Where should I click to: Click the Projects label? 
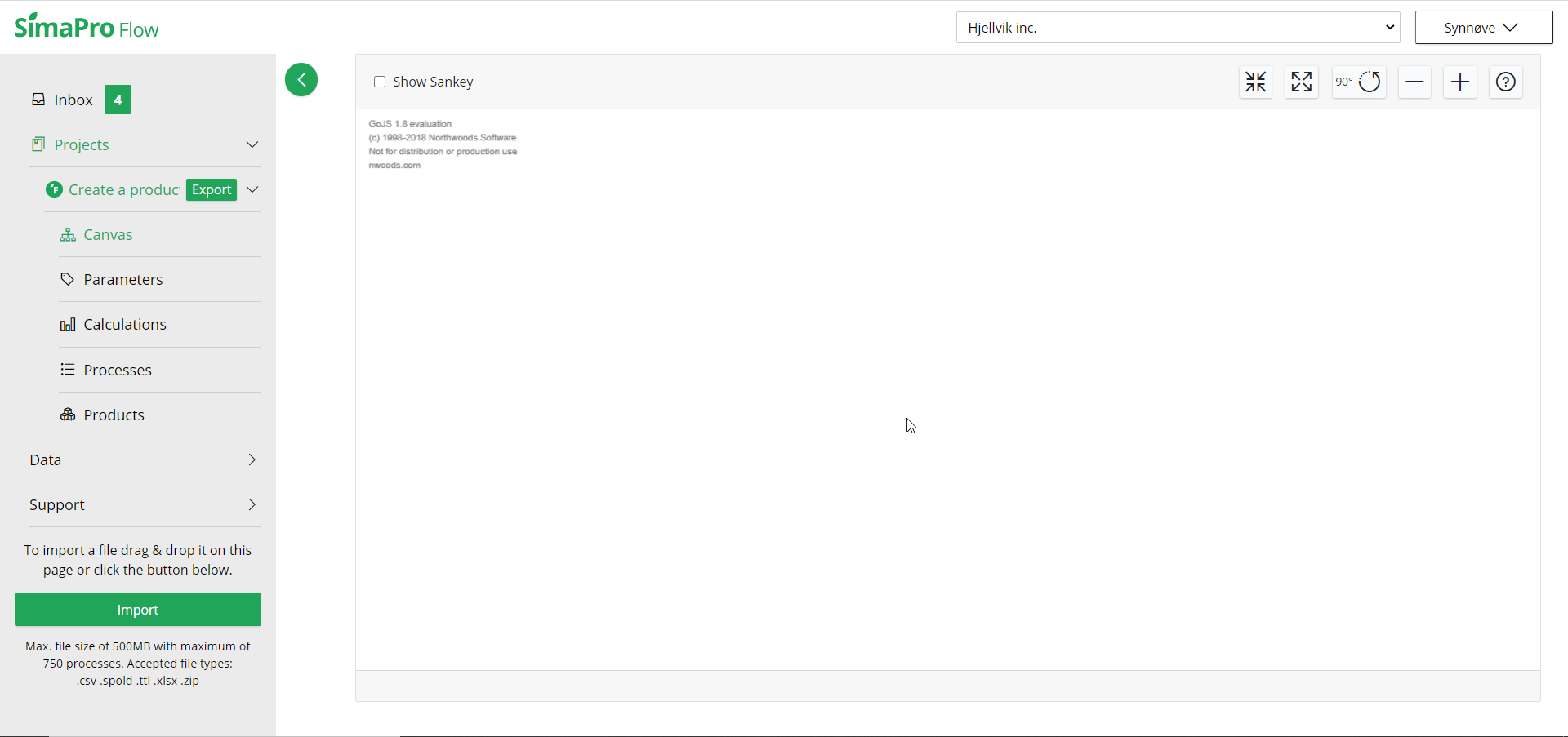click(82, 144)
